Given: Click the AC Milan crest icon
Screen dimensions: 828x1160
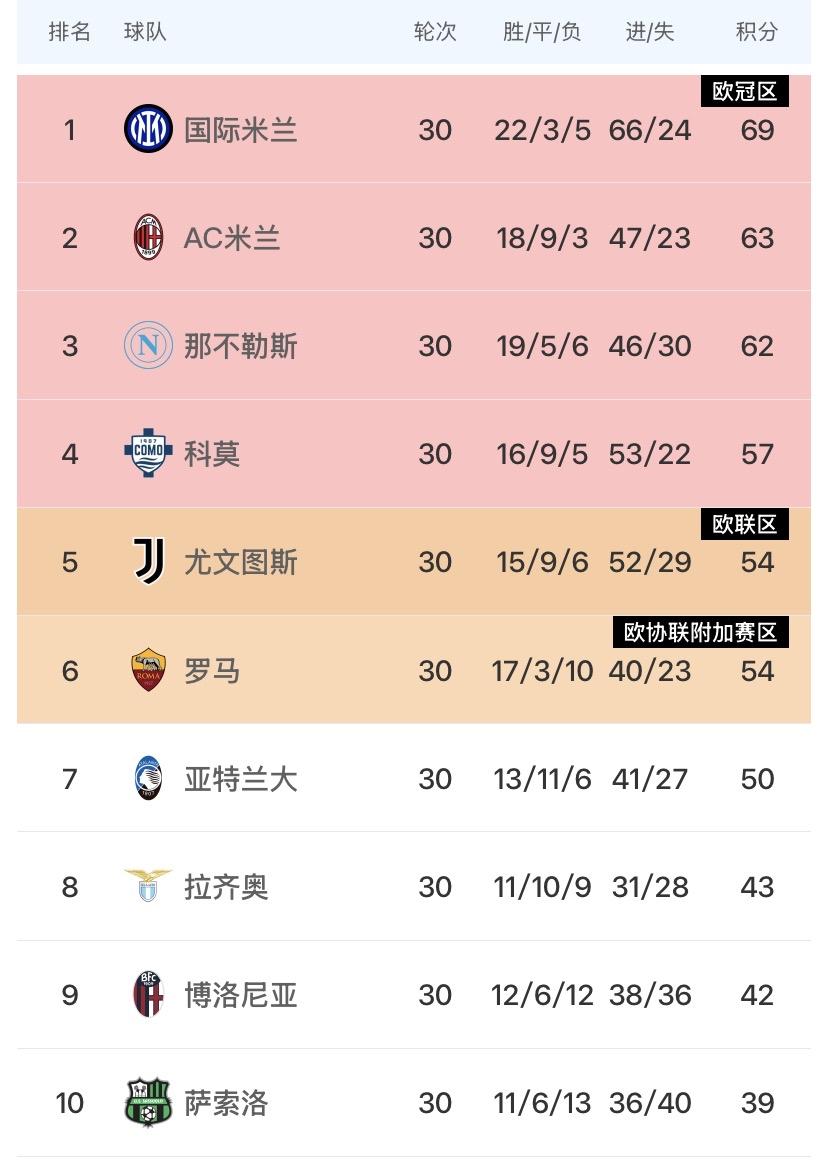Looking at the screenshot, I should [x=148, y=238].
